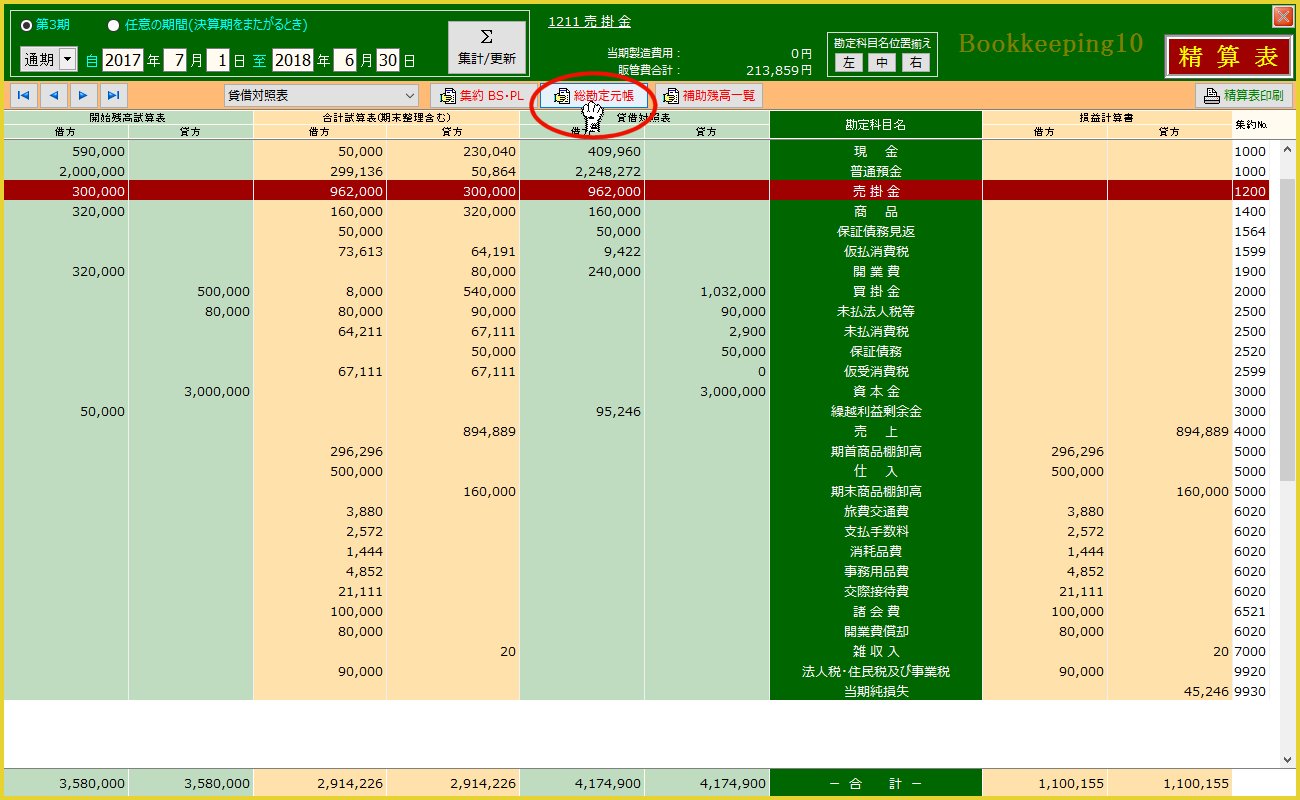Viewport: 1300px width, 800px height.
Task: Select 任意の期間 radio option
Action: (x=113, y=24)
